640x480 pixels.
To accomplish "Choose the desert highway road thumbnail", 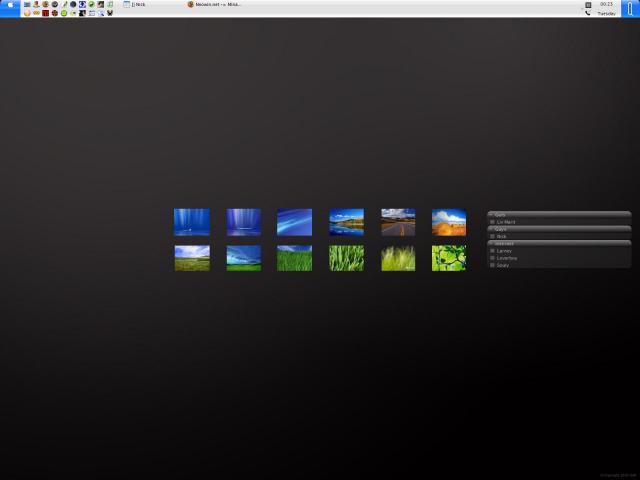I will [x=398, y=222].
